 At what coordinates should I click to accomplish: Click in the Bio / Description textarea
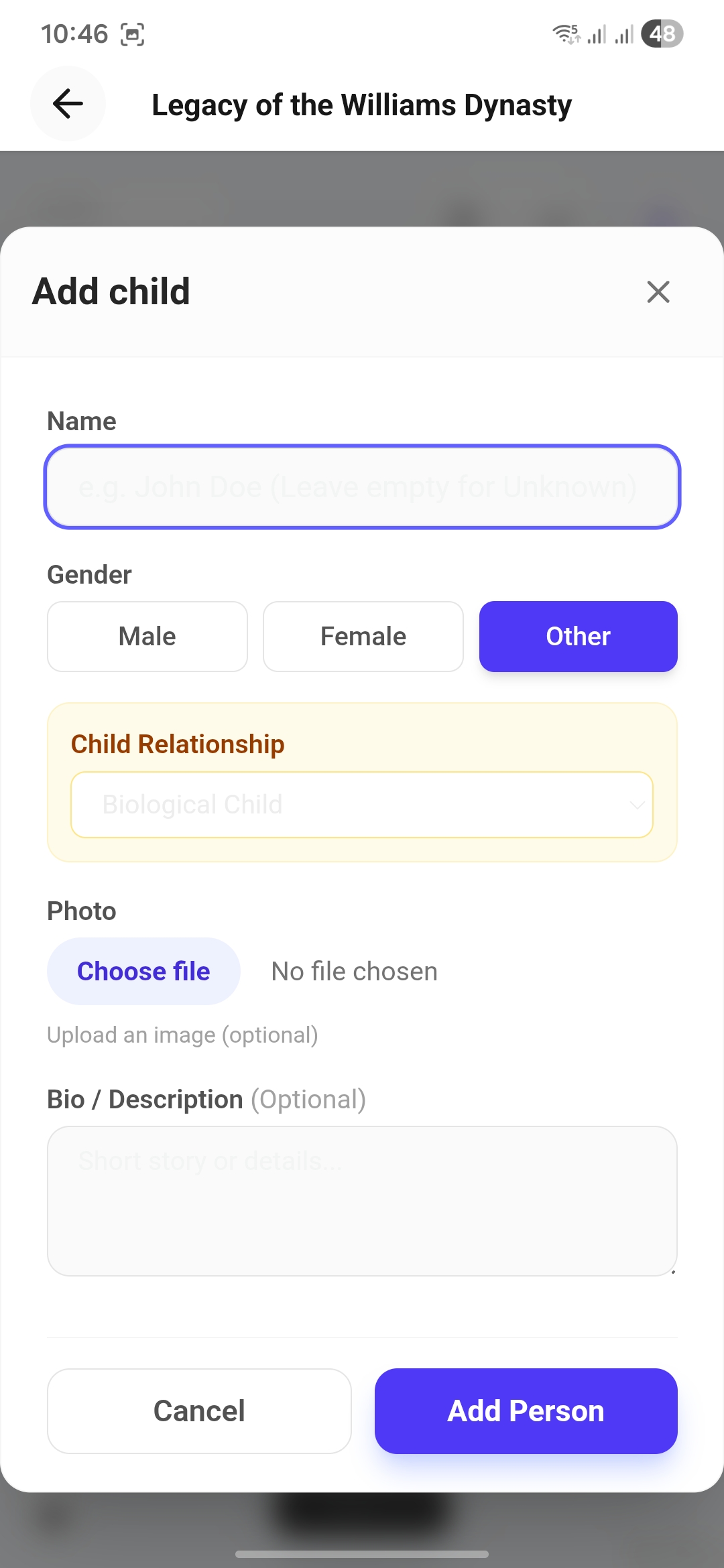362,1201
